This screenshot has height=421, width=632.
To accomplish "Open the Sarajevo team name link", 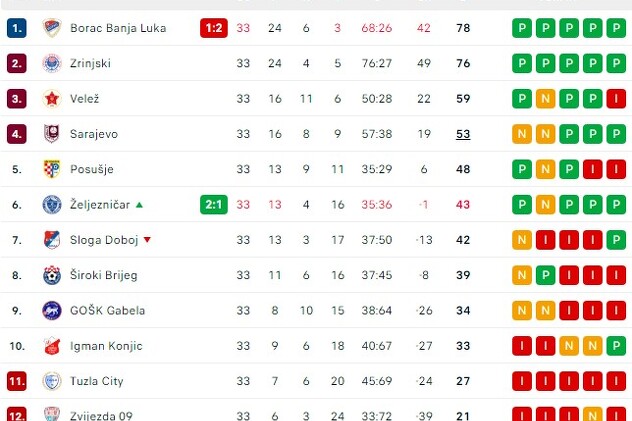I will pyautogui.click(x=94, y=134).
